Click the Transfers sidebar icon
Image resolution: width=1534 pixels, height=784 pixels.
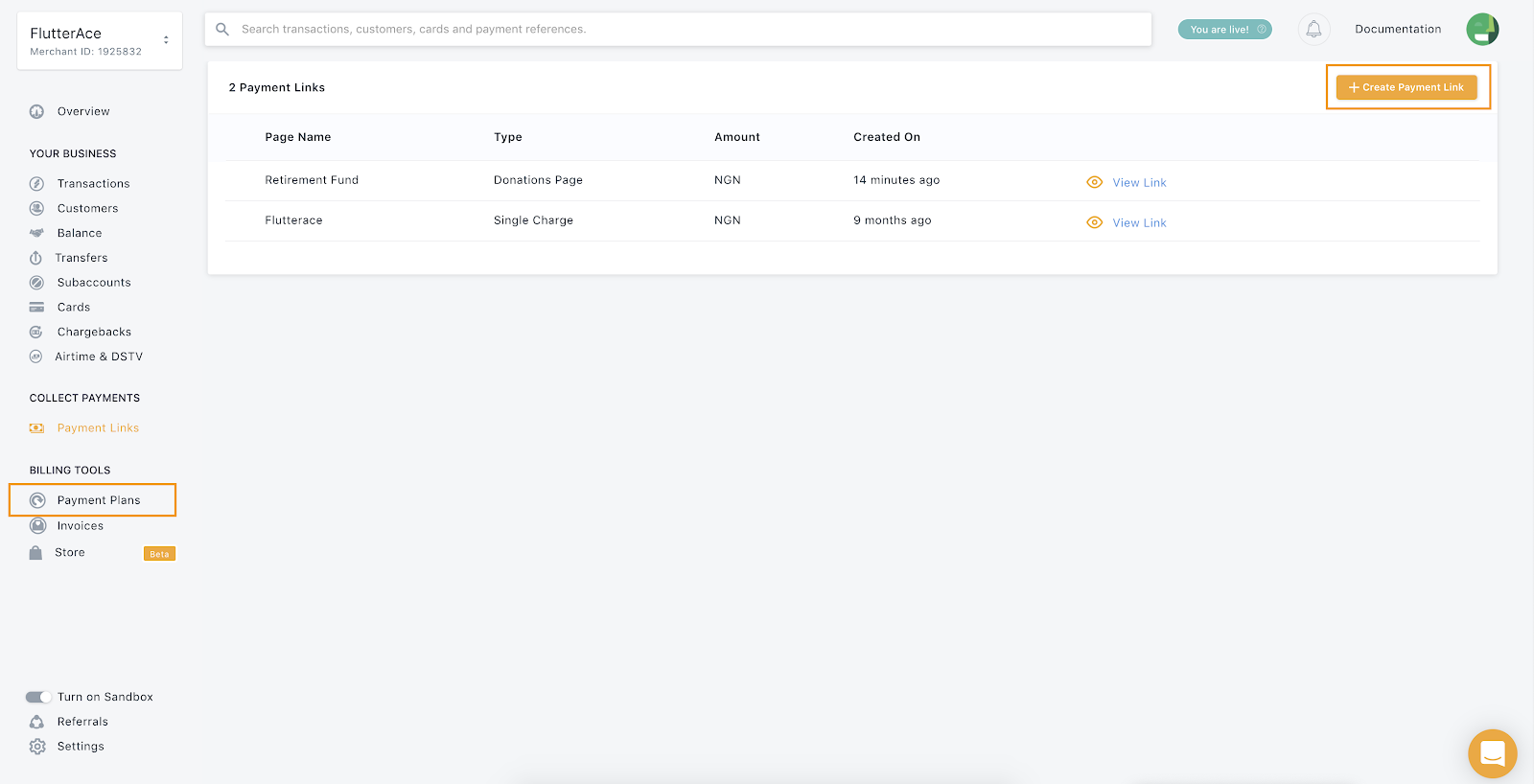pos(35,258)
